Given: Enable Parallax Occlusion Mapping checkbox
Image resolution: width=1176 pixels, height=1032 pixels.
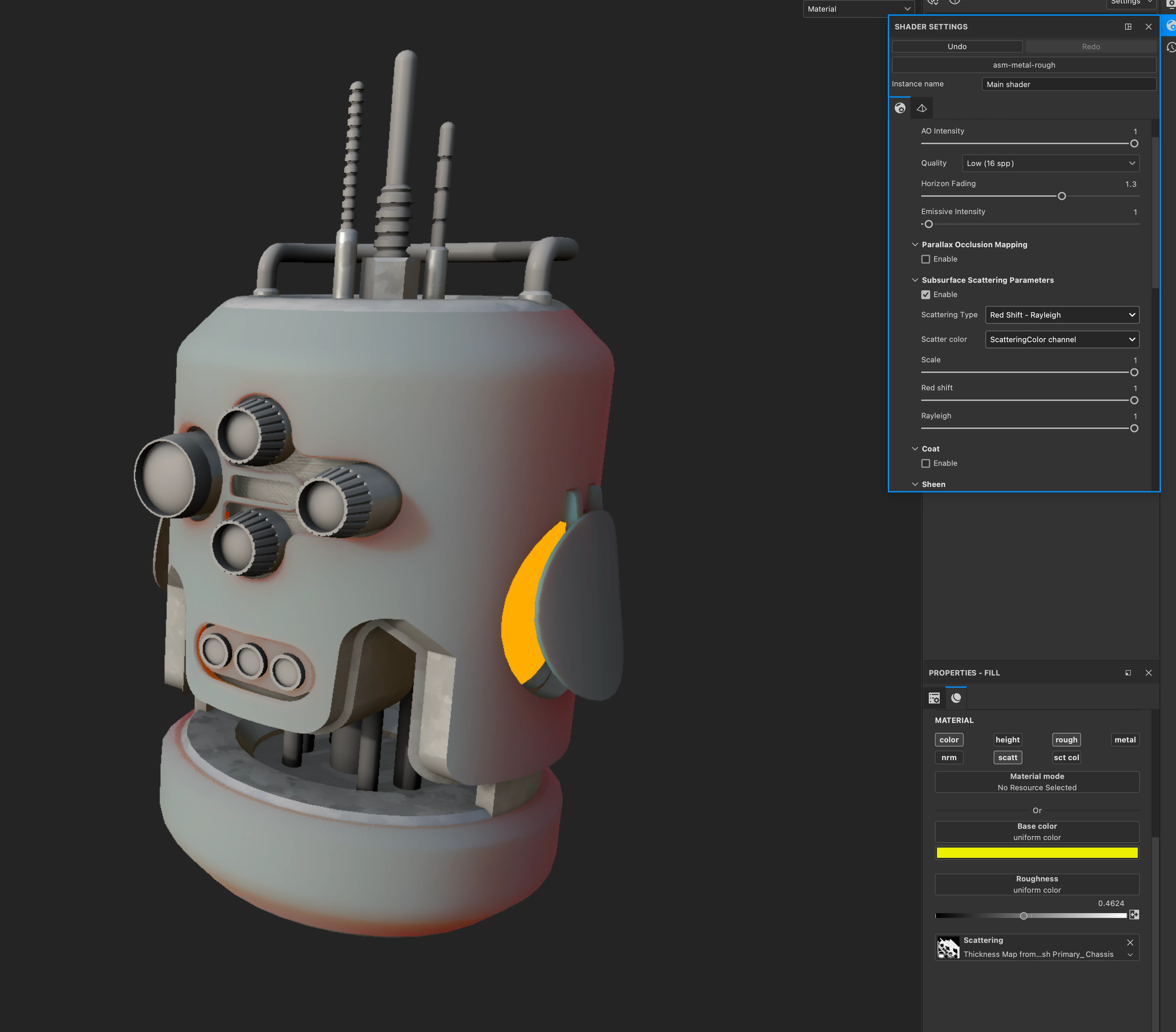Looking at the screenshot, I should click(x=926, y=260).
